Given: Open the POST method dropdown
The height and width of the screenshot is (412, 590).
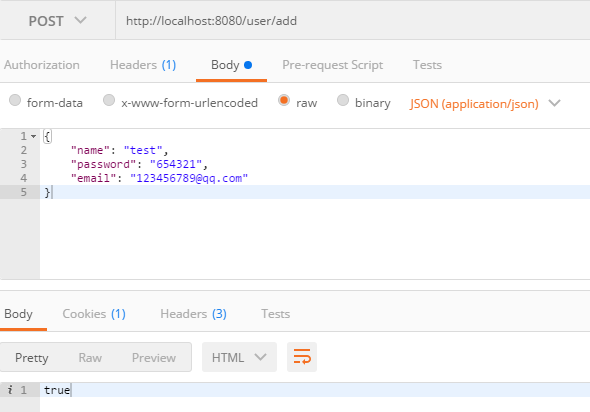Looking at the screenshot, I should 58,21.
